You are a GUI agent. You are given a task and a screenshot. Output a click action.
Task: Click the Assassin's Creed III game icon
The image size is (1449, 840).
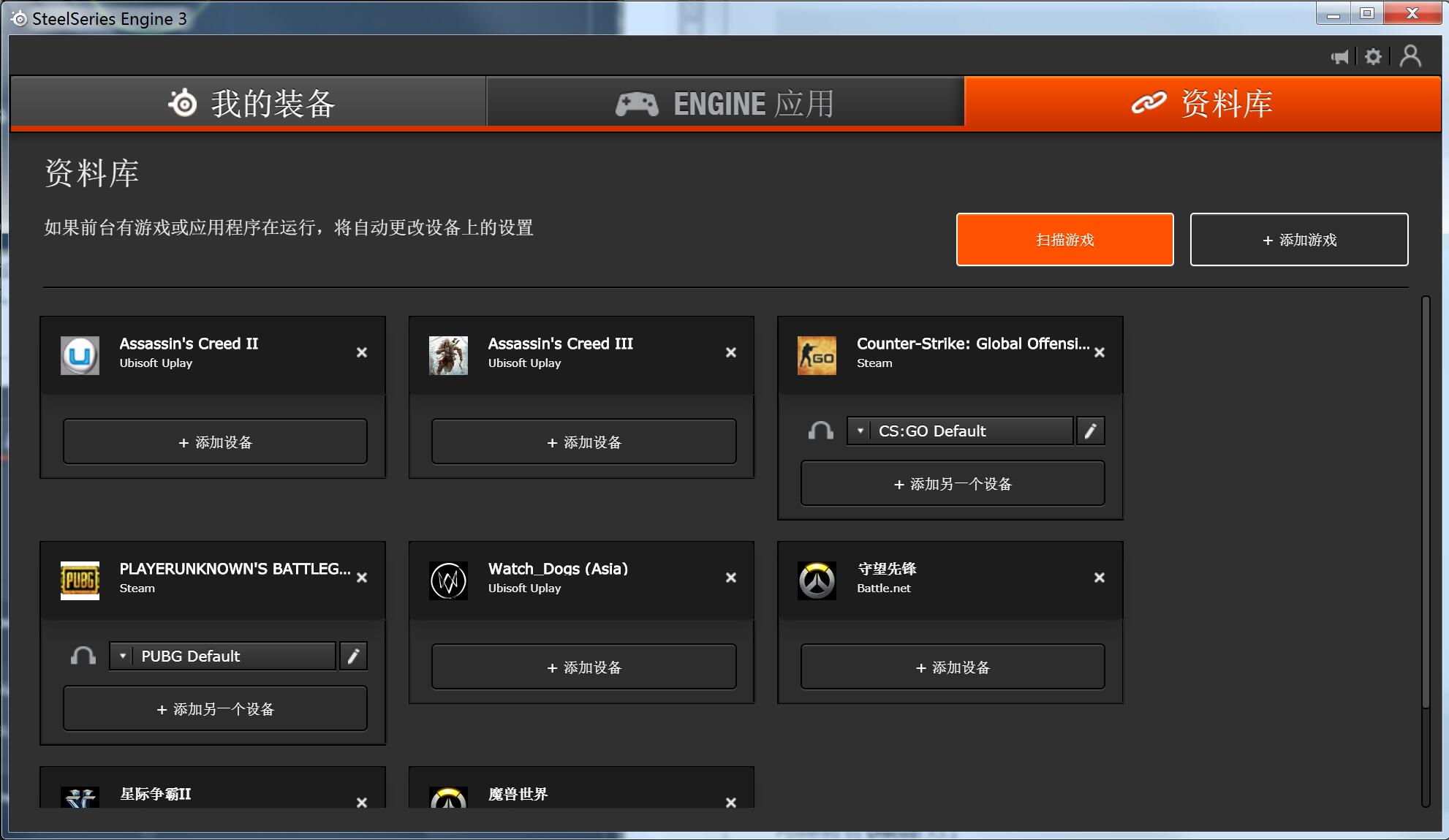point(448,355)
